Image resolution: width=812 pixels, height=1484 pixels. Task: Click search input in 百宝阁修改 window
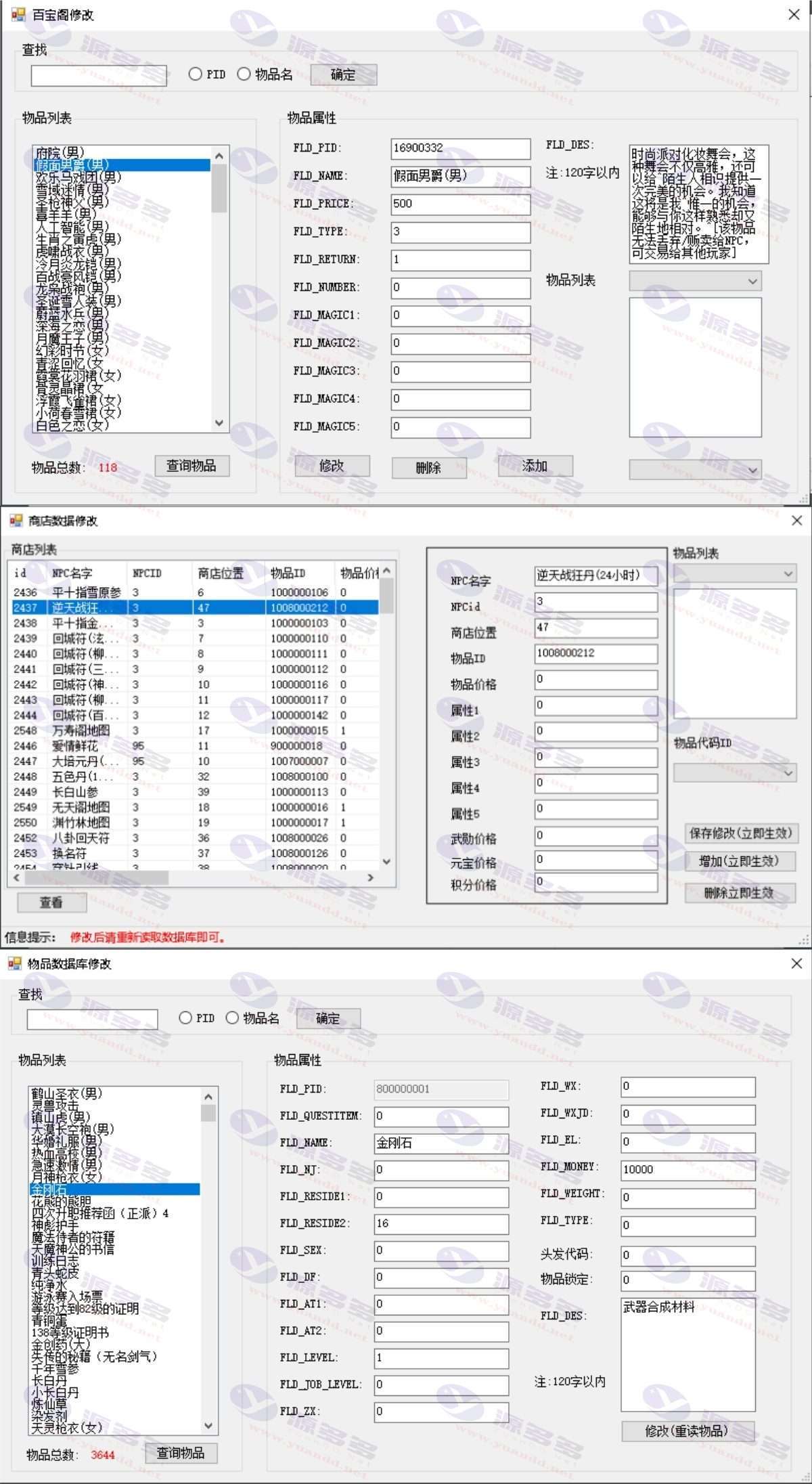[x=99, y=75]
